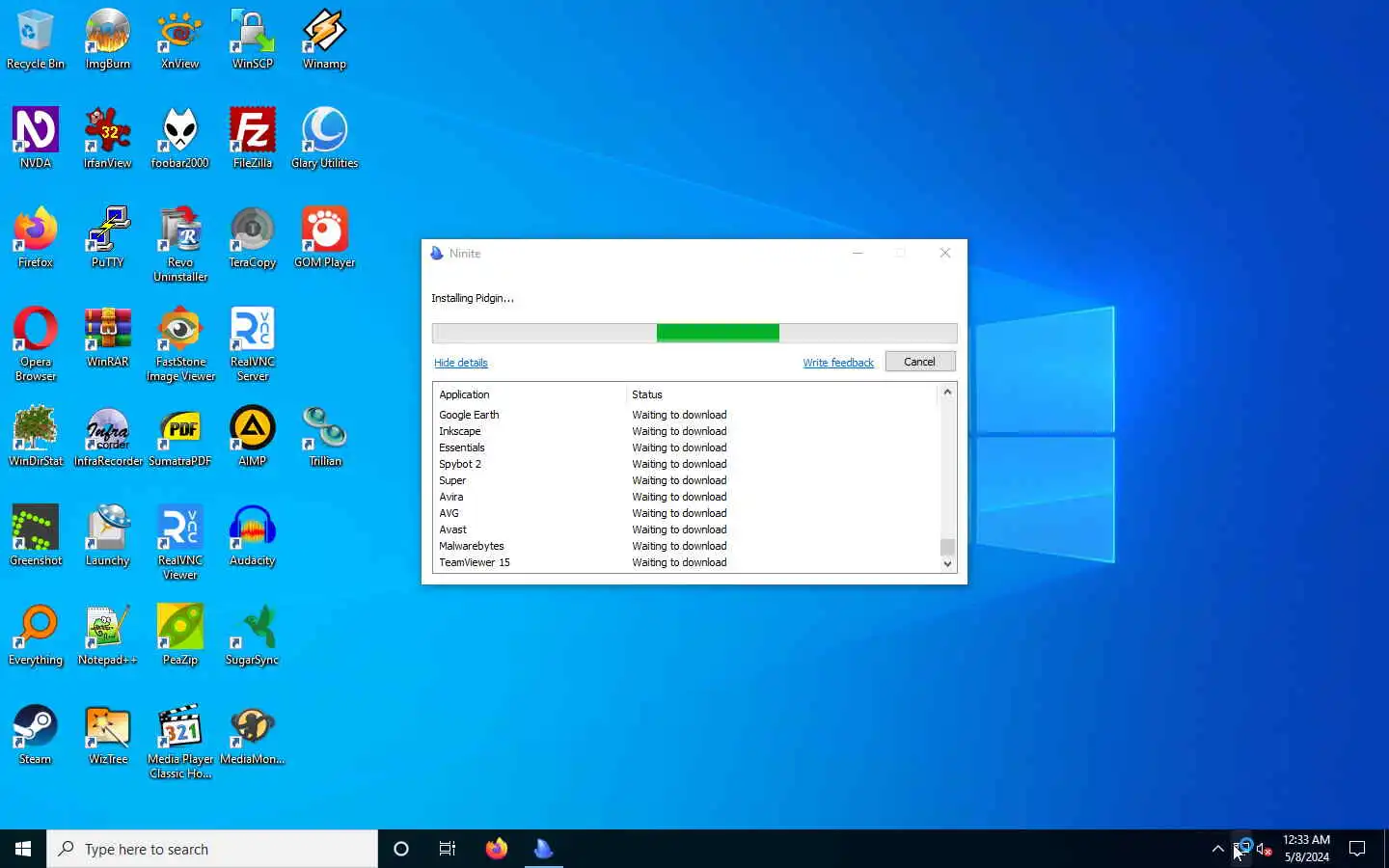Select the WinDirStat desktop icon
1389x868 pixels.
coord(36,437)
